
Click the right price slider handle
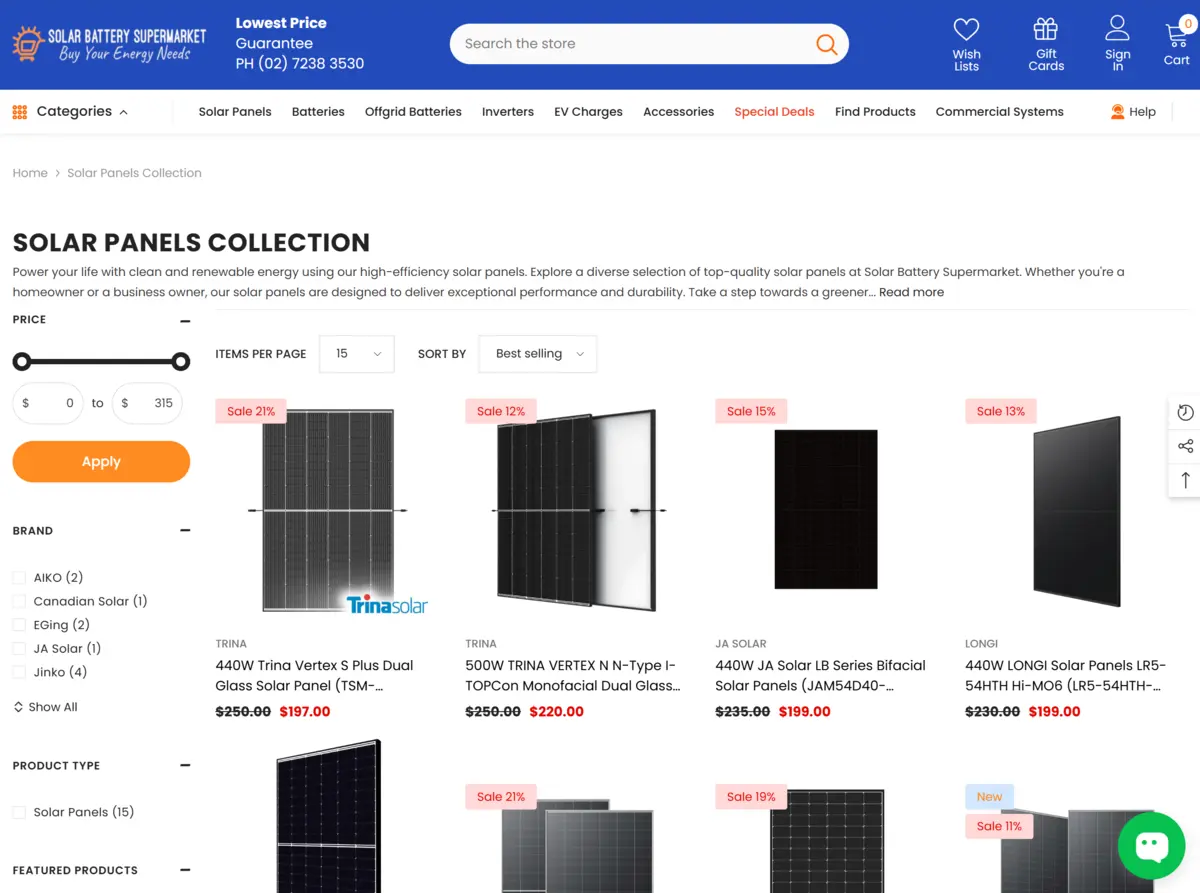tap(180, 361)
